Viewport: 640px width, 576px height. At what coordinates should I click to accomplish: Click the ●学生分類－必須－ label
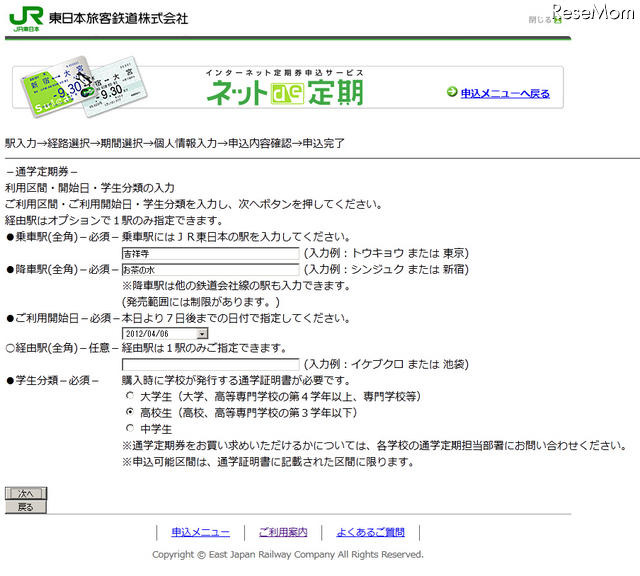(x=53, y=380)
